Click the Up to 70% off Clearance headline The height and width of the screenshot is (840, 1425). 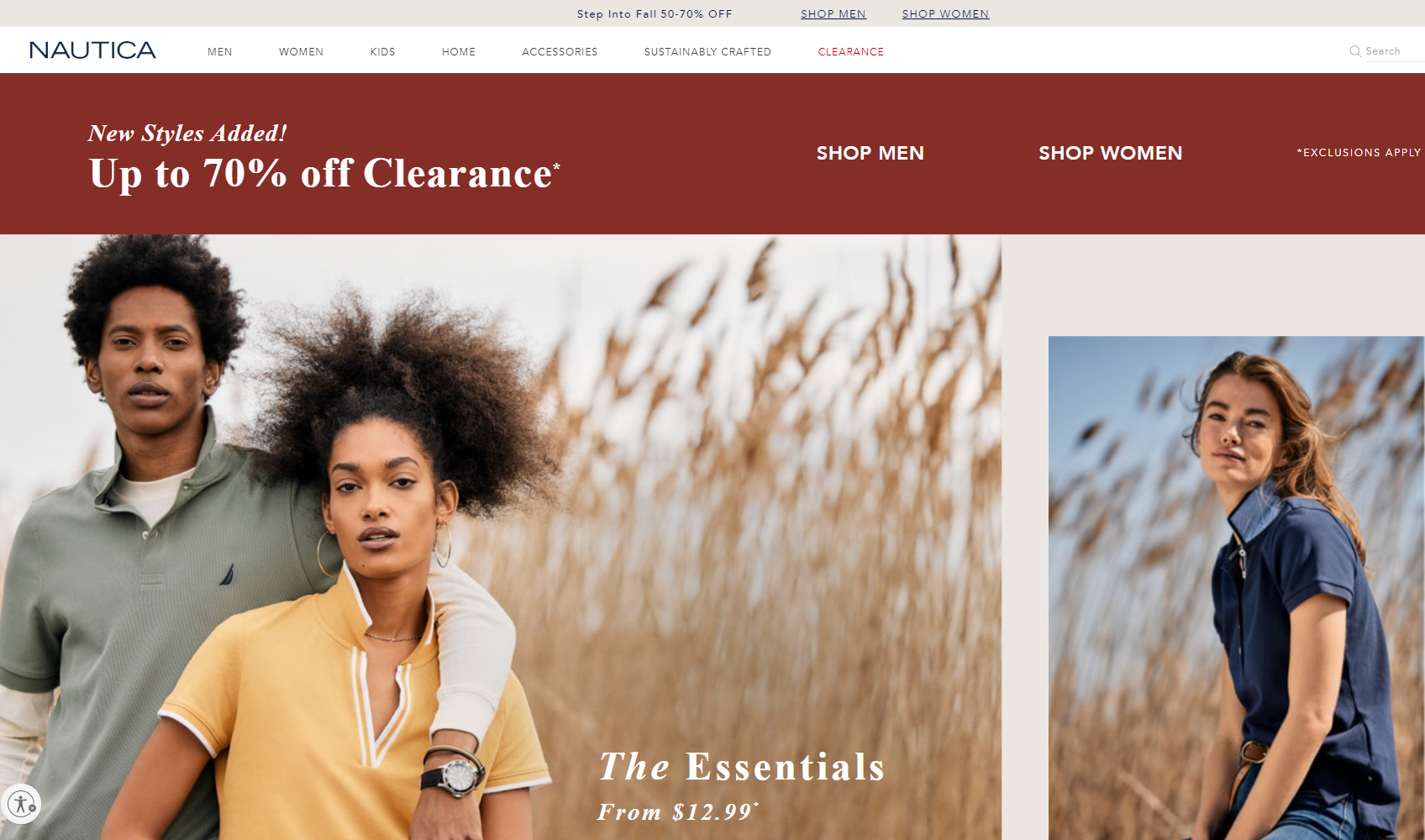[324, 173]
